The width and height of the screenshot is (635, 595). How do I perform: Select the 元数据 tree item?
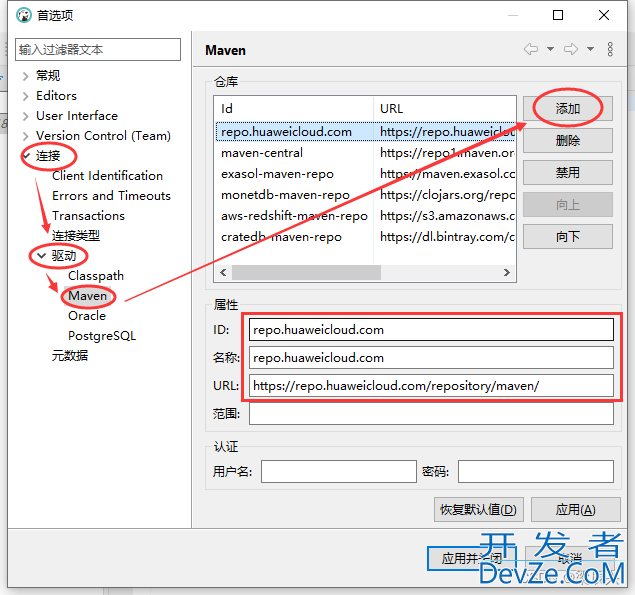[70, 356]
